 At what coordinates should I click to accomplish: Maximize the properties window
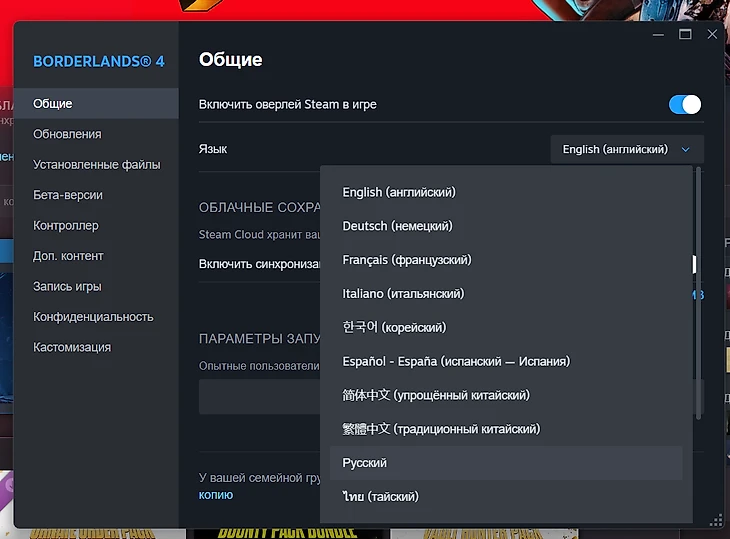685,34
